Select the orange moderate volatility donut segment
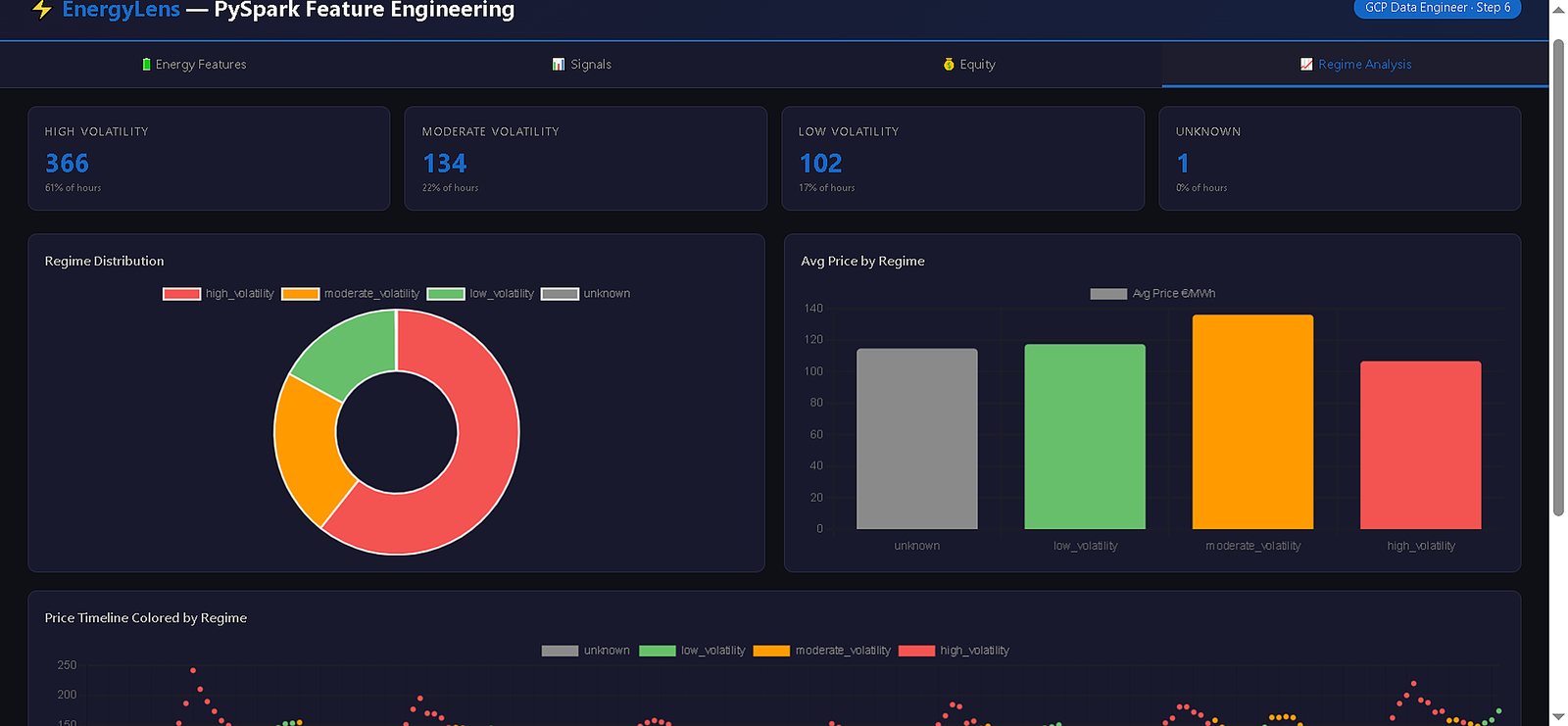 (306, 446)
